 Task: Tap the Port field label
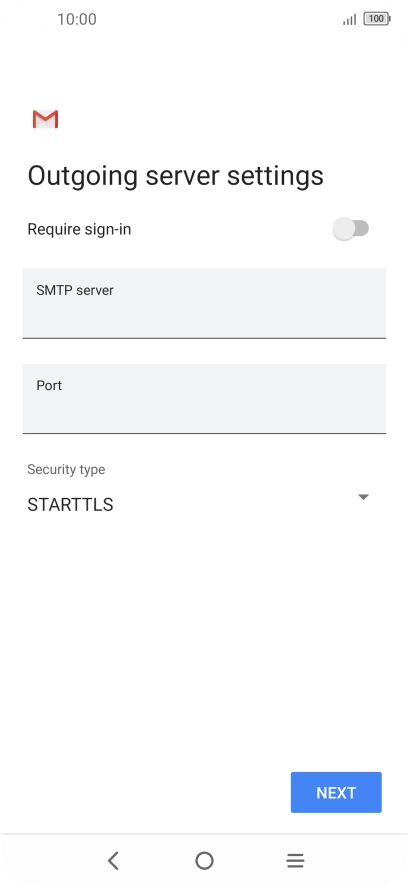(49, 386)
